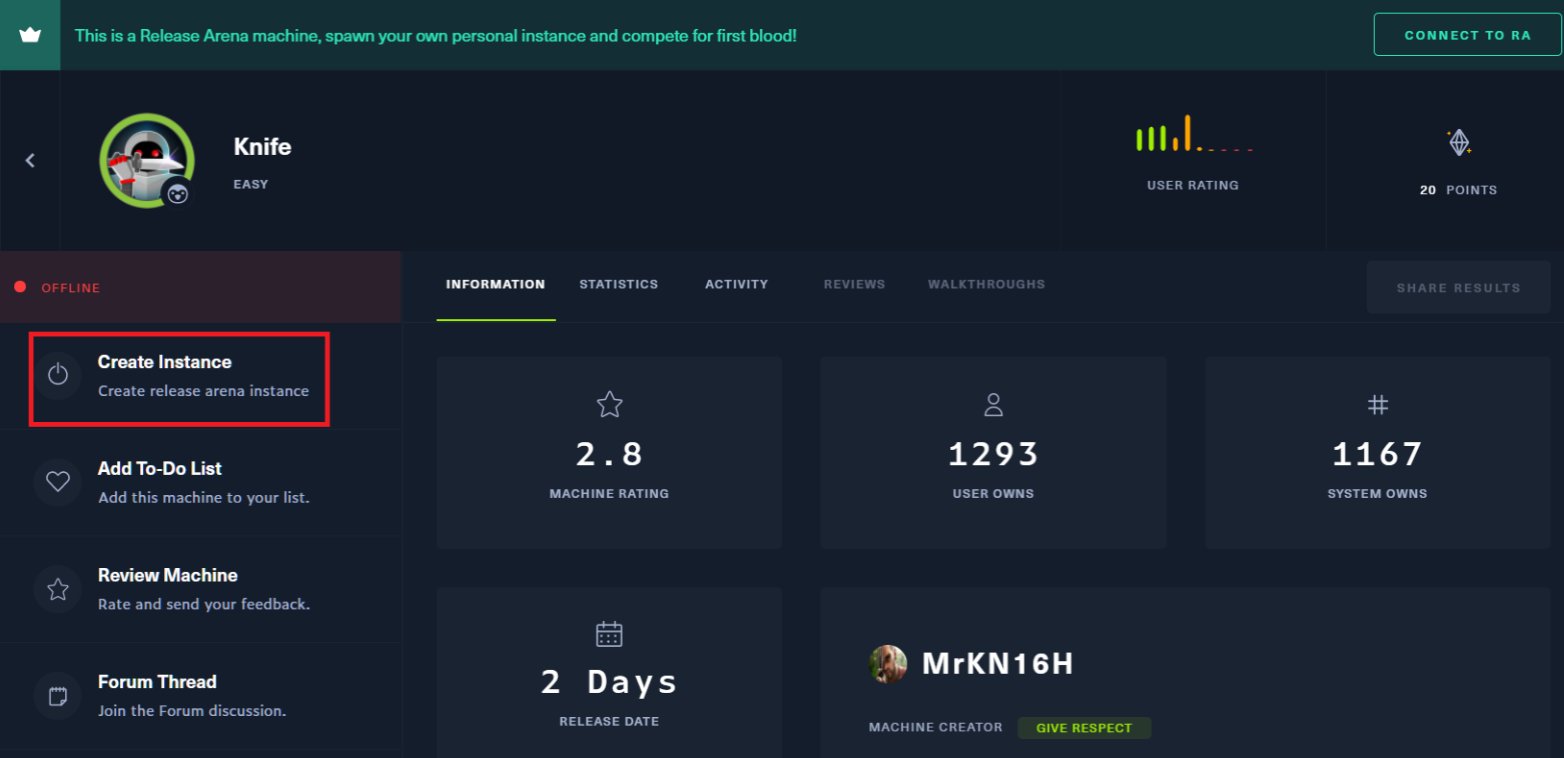Click the user rating bar chart
The image size is (1564, 758).
click(1193, 134)
